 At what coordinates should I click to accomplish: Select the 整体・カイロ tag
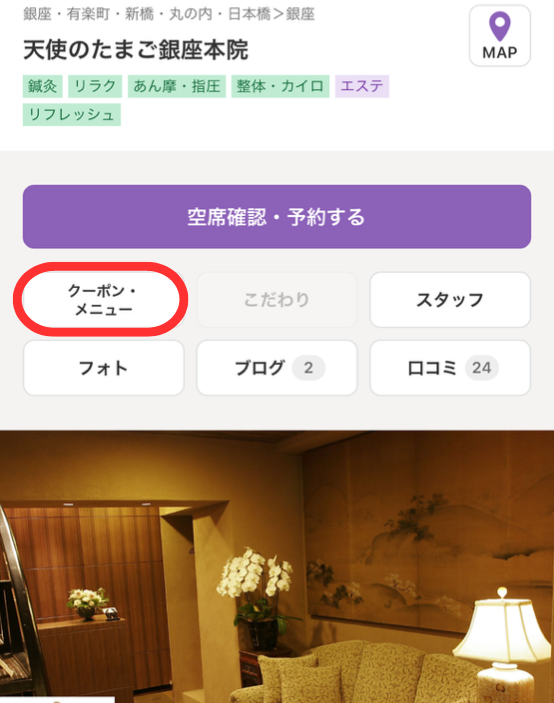(280, 86)
